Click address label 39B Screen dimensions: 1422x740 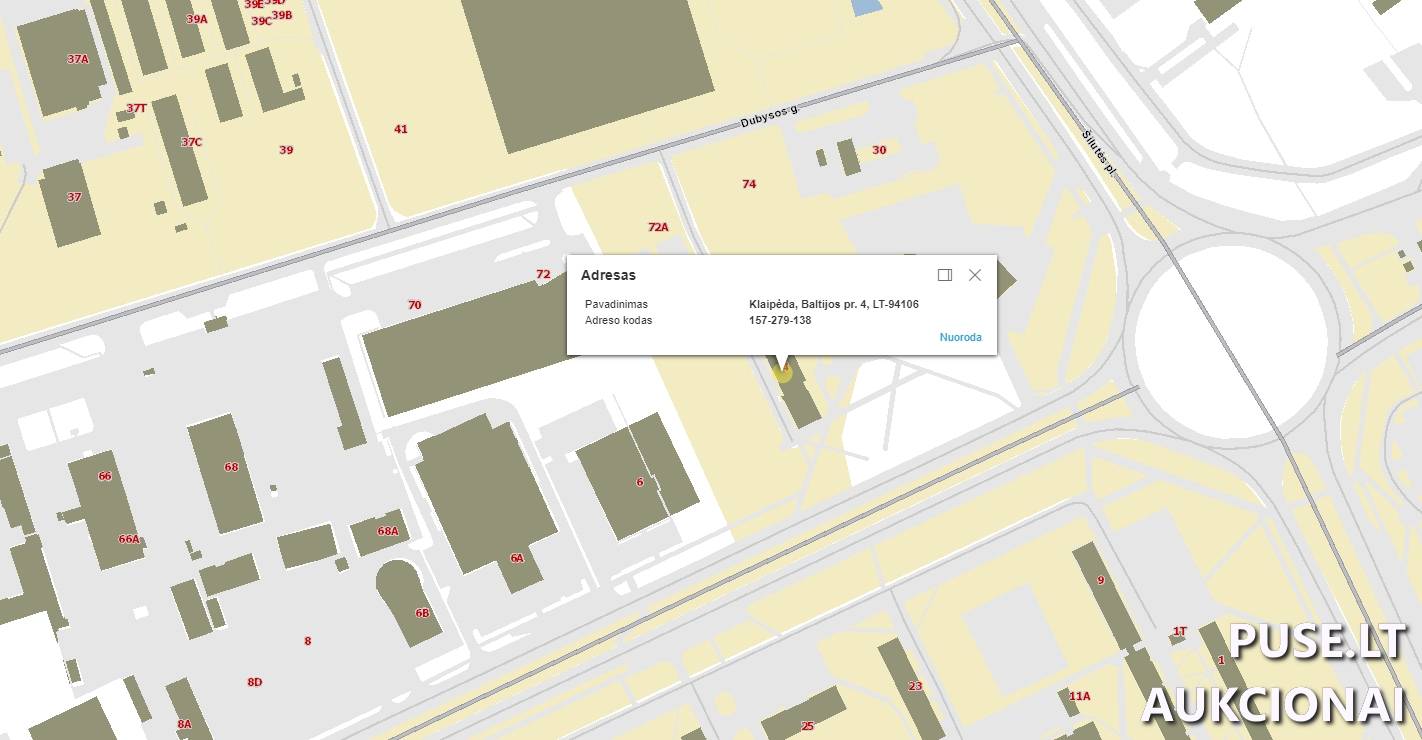pos(282,15)
